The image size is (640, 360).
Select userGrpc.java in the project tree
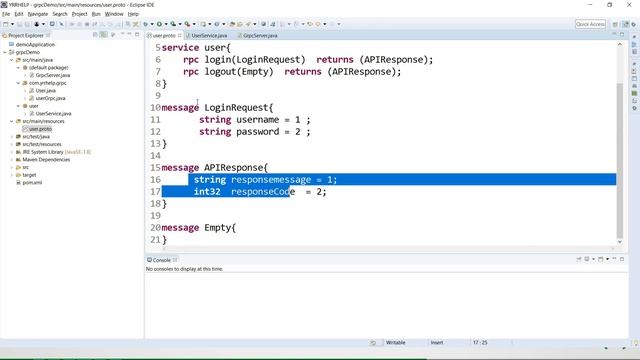tap(50, 98)
